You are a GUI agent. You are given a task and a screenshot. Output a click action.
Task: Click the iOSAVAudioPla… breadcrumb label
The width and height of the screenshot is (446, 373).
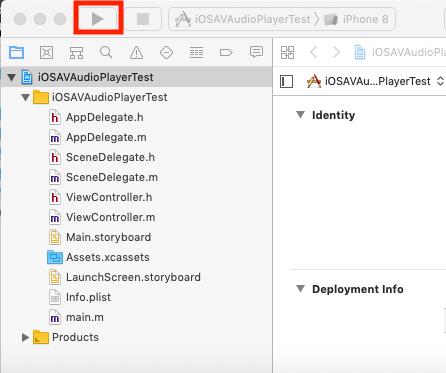coord(409,52)
